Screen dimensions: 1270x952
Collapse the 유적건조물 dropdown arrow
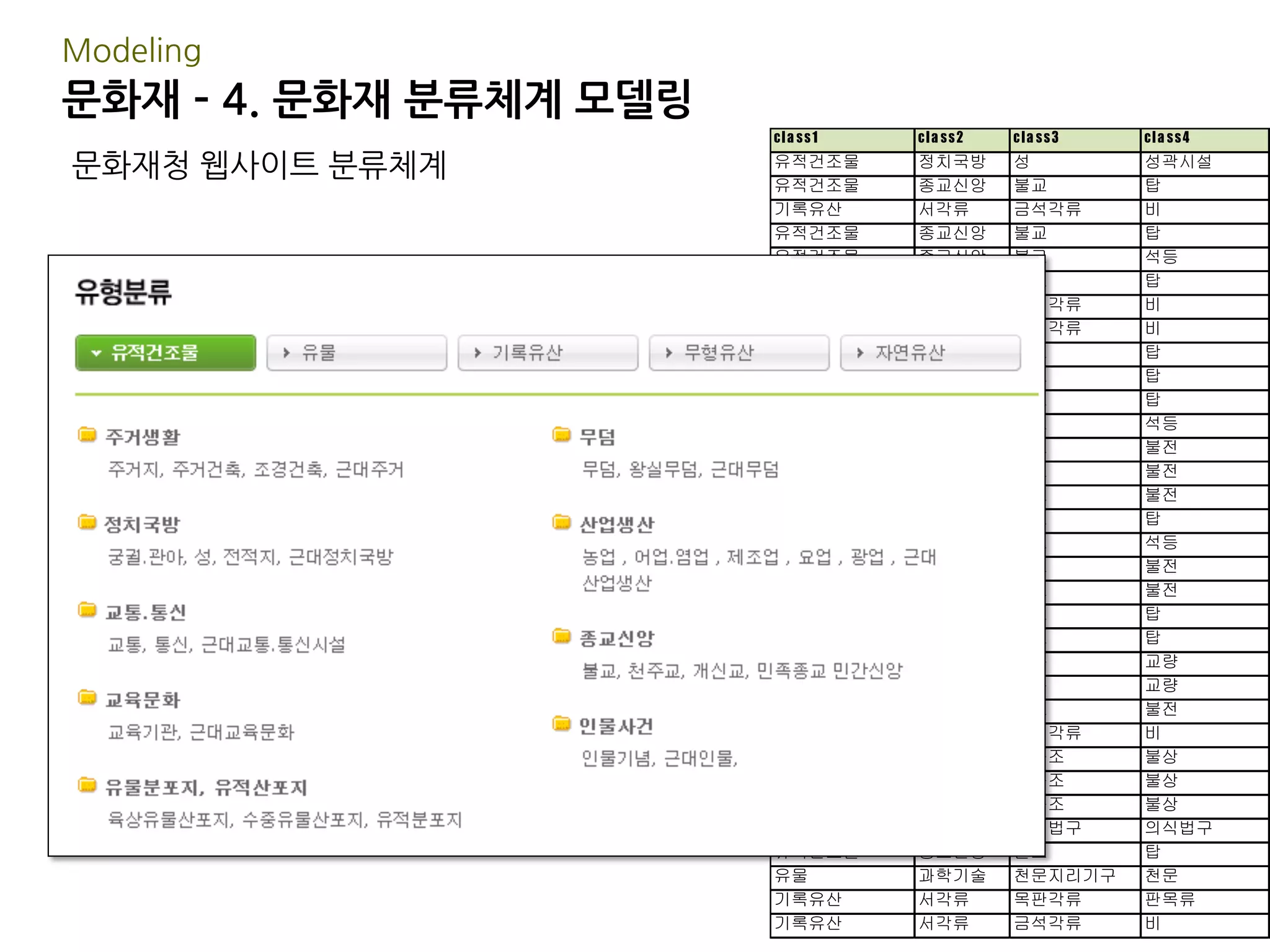pyautogui.click(x=96, y=353)
